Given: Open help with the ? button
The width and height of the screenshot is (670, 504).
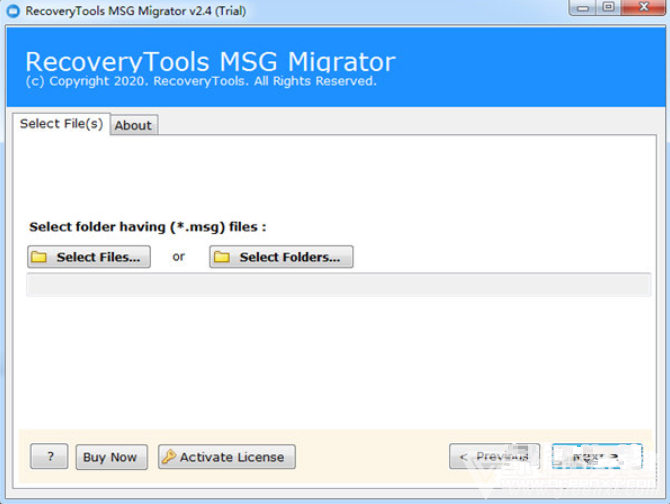Looking at the screenshot, I should [x=49, y=456].
